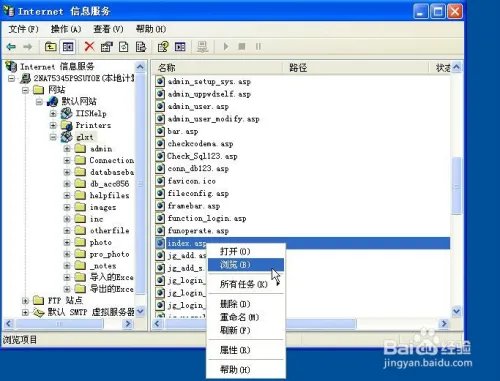Select the conn_db123.asp file

pos(198,169)
